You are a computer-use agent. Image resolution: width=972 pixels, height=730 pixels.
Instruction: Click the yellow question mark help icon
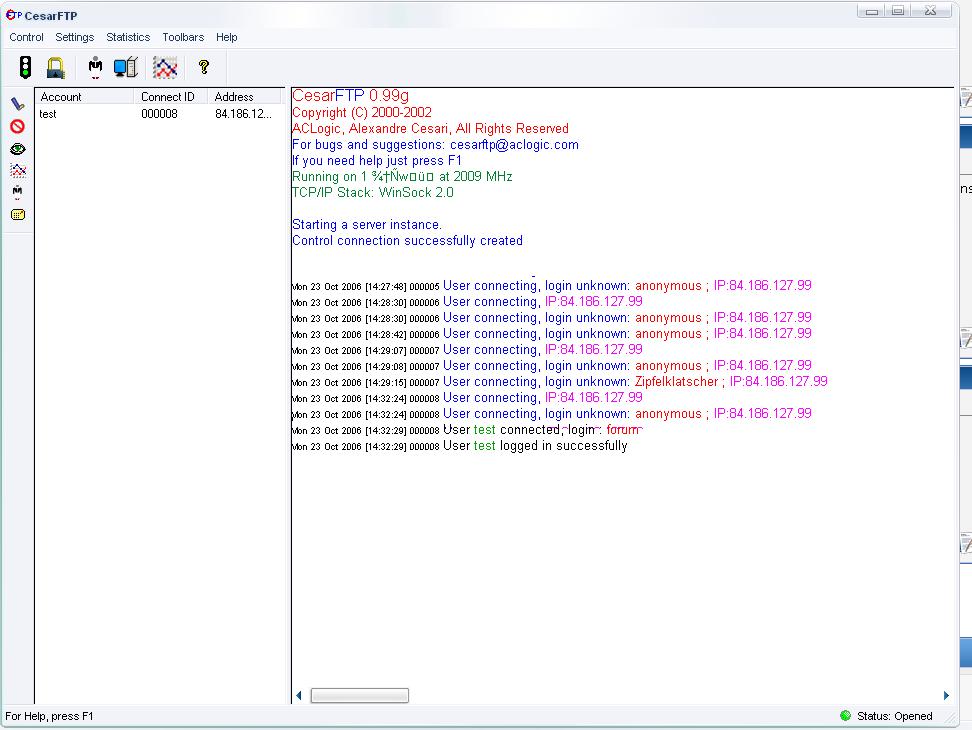pyautogui.click(x=203, y=67)
